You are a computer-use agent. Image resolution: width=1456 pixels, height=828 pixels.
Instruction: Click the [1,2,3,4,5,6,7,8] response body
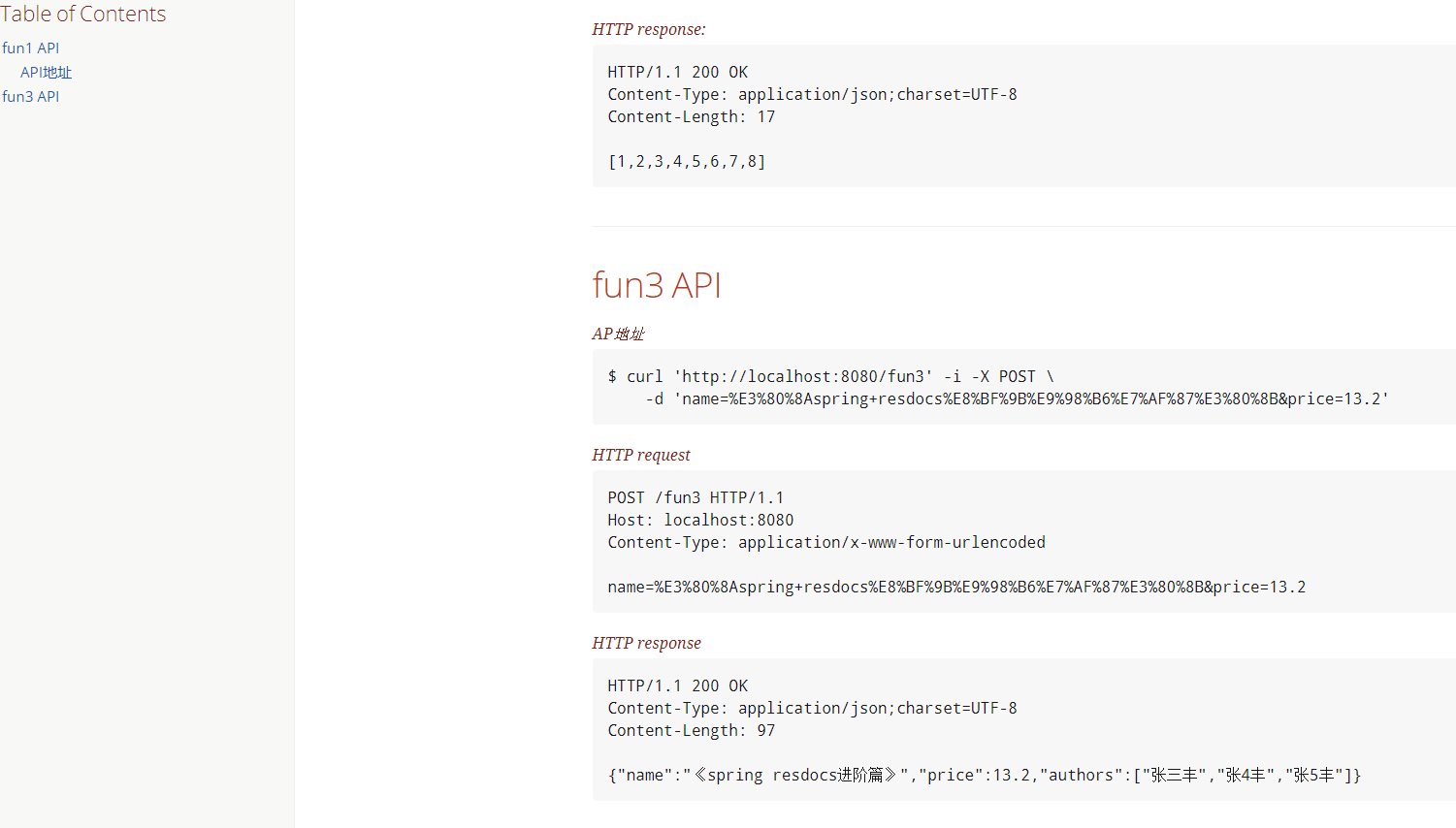pyautogui.click(x=687, y=161)
